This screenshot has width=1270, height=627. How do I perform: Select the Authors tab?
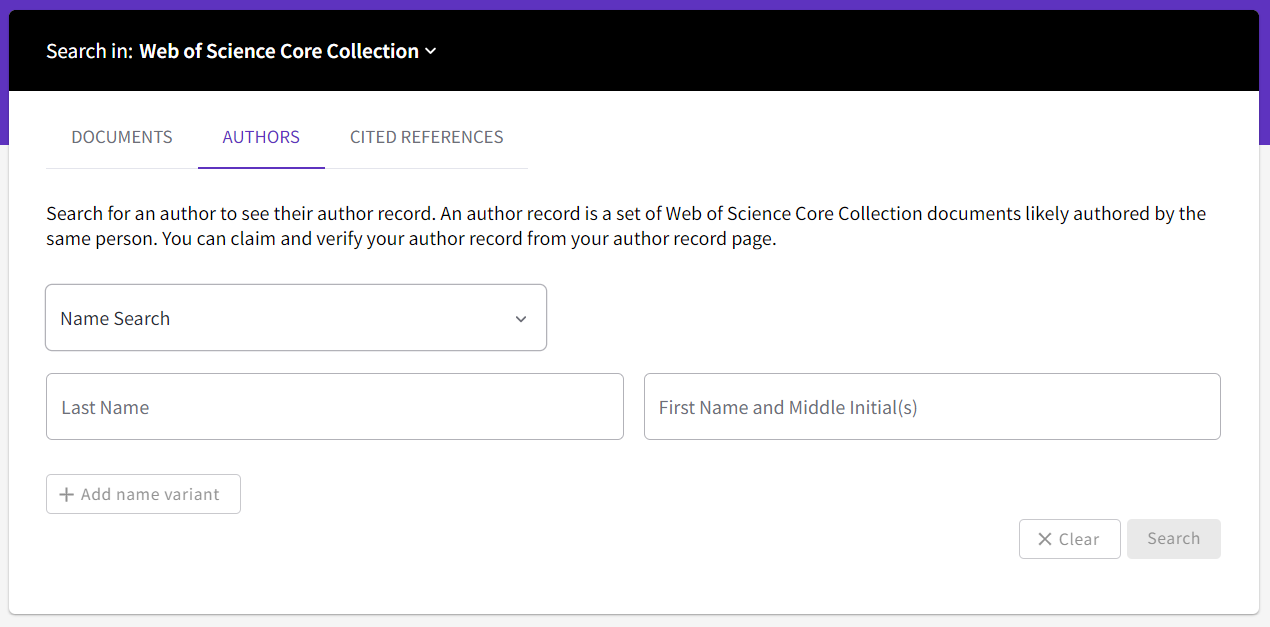click(x=261, y=137)
